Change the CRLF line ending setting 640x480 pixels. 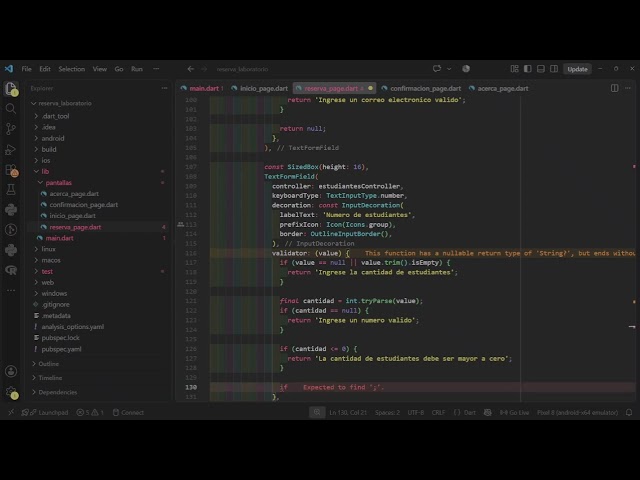pos(438,412)
